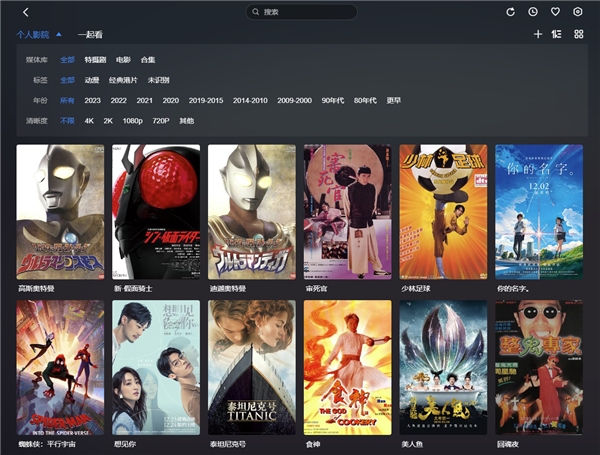This screenshot has width=600, height=455.
Task: Open 整鬼專家 poster
Action: tap(539, 367)
